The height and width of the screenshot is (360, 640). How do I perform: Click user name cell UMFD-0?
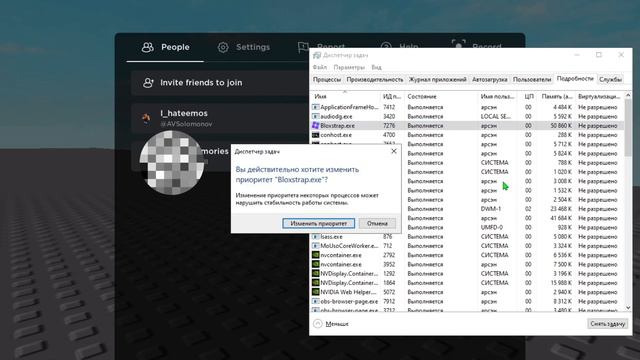pos(491,227)
